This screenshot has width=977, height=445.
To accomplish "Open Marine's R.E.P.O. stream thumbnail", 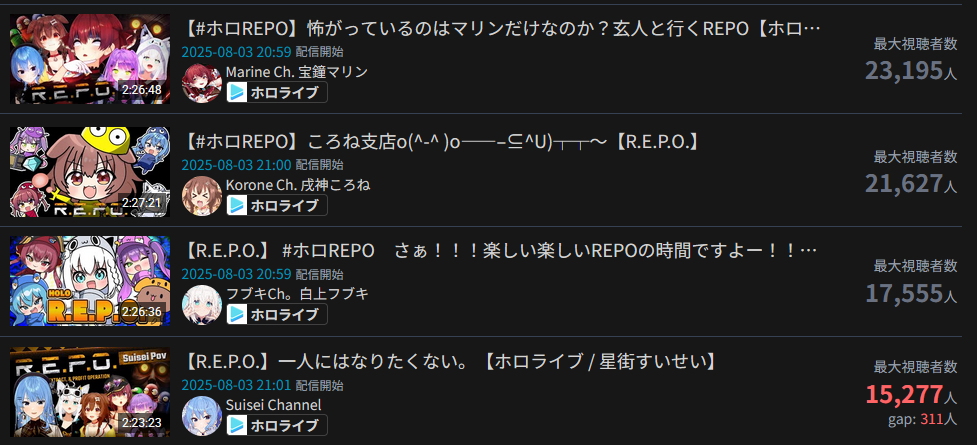I will pyautogui.click(x=90, y=59).
